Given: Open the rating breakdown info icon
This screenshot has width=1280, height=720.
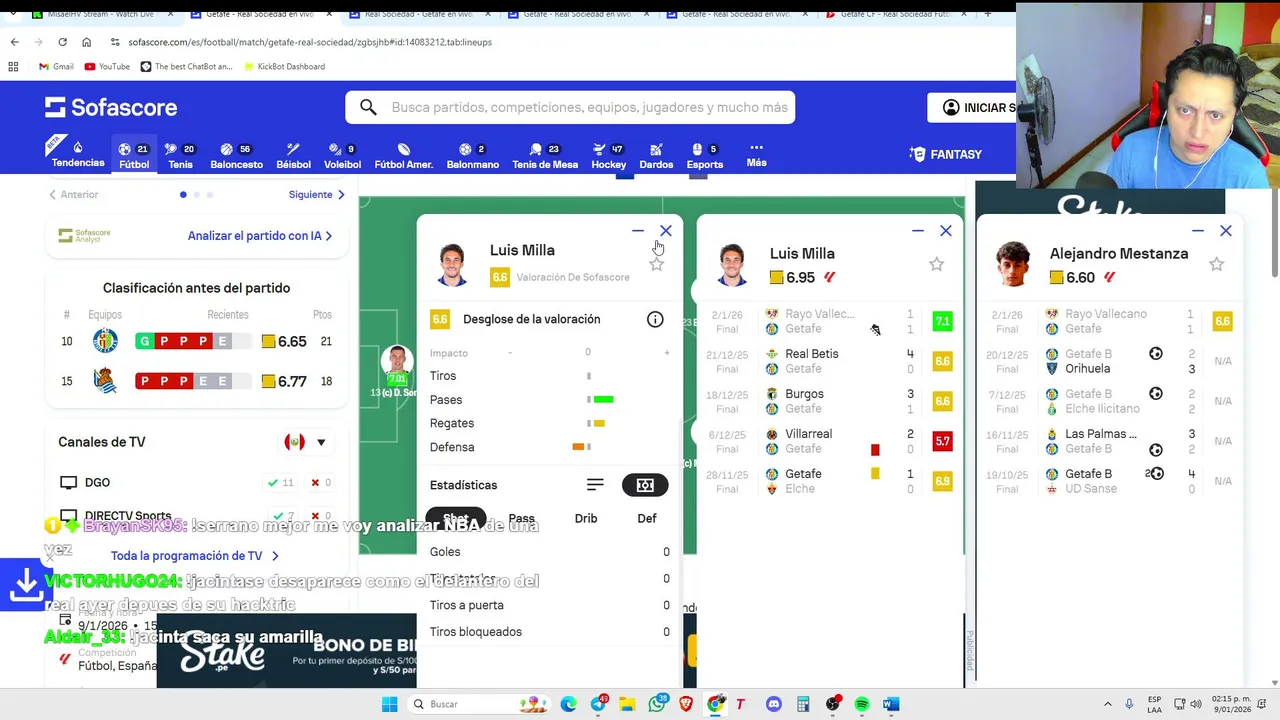Looking at the screenshot, I should (x=655, y=319).
